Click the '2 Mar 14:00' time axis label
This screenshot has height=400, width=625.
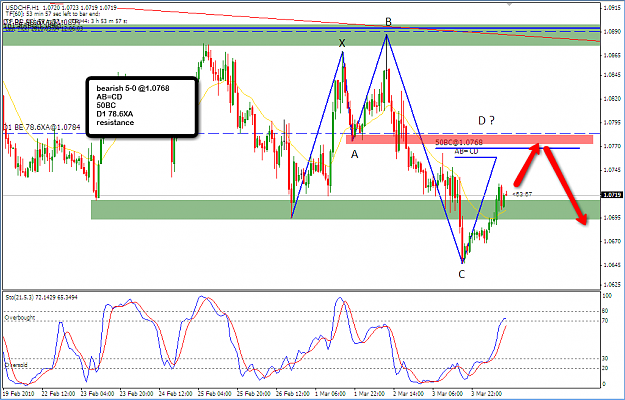point(408,393)
